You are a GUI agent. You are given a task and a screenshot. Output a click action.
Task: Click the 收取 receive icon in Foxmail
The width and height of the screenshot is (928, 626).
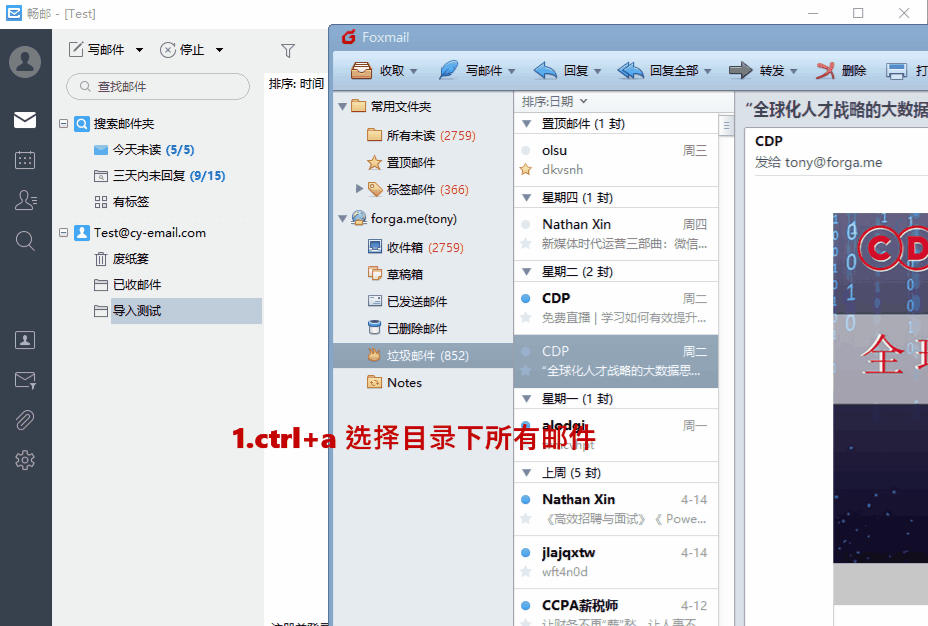click(x=362, y=70)
